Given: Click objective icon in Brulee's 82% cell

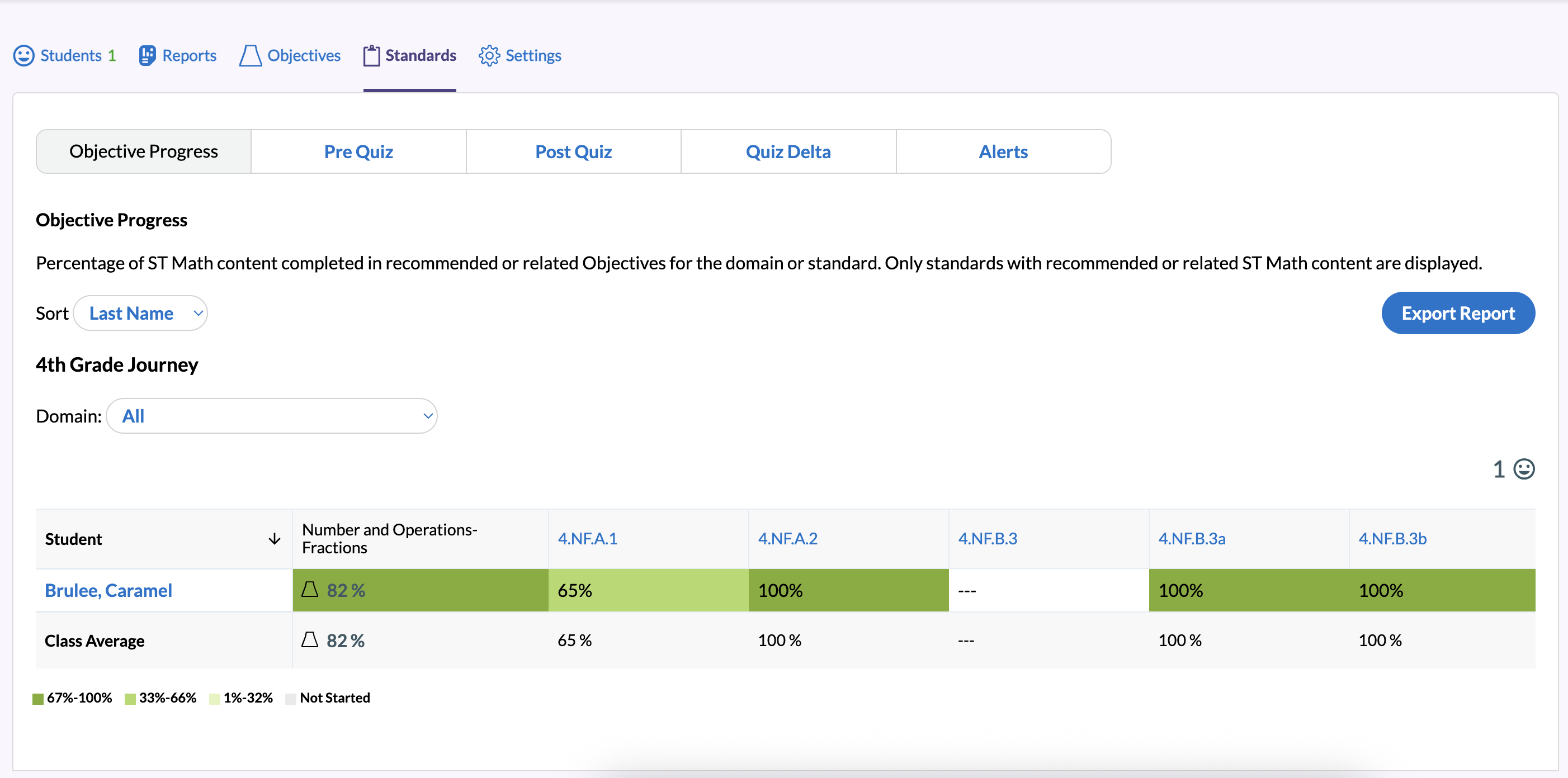Looking at the screenshot, I should click(310, 589).
